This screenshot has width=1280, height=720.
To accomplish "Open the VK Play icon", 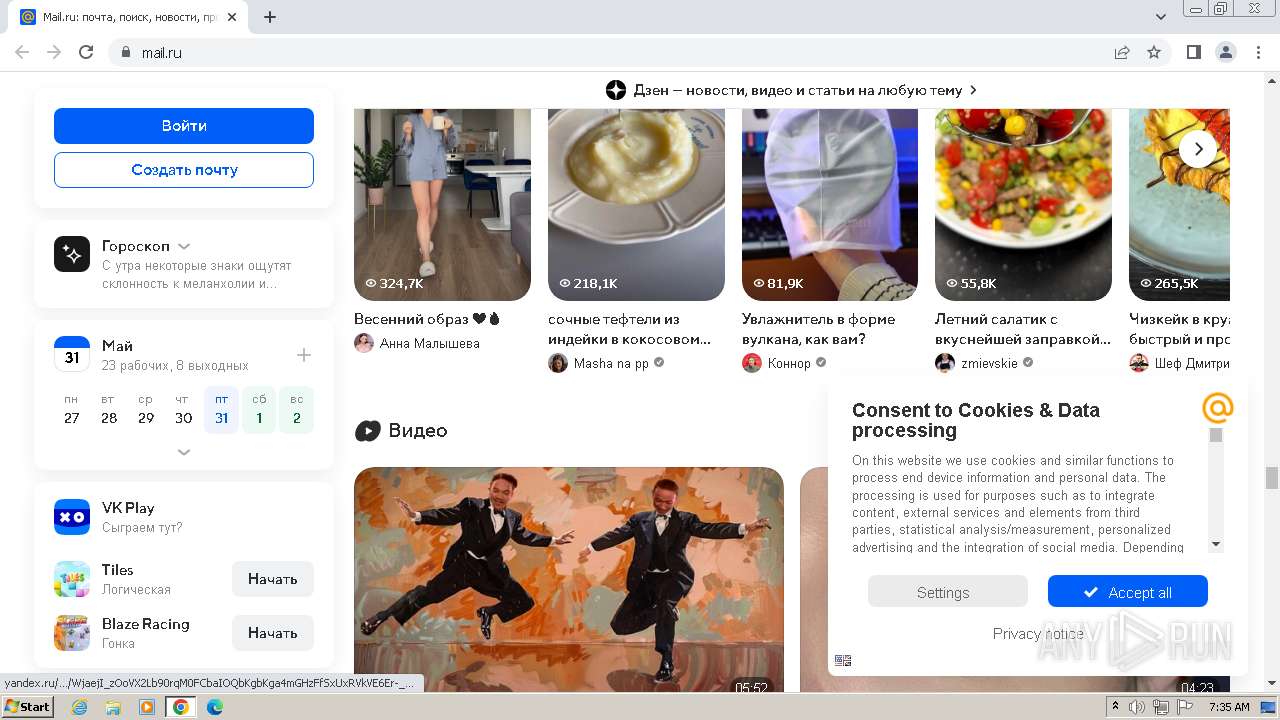I will [72, 517].
